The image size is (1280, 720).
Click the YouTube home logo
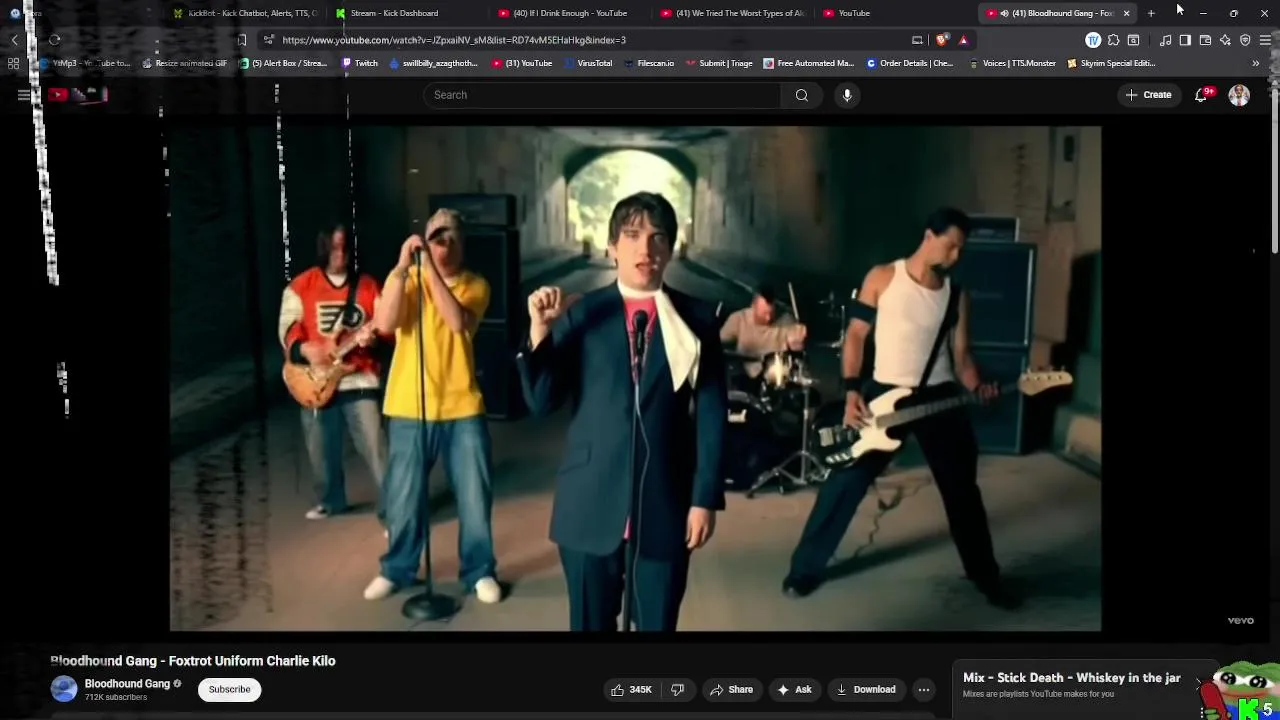tap(78, 95)
